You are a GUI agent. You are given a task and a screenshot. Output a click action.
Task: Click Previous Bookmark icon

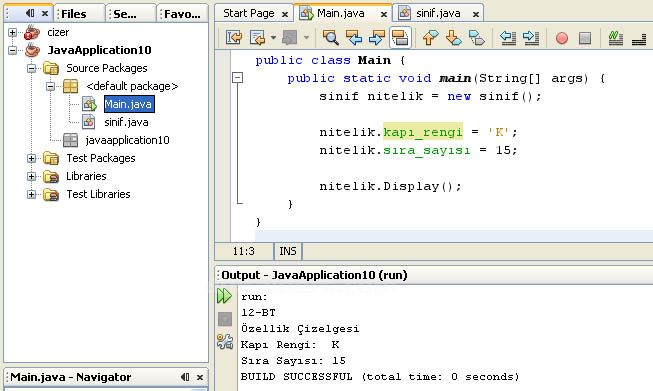430,38
